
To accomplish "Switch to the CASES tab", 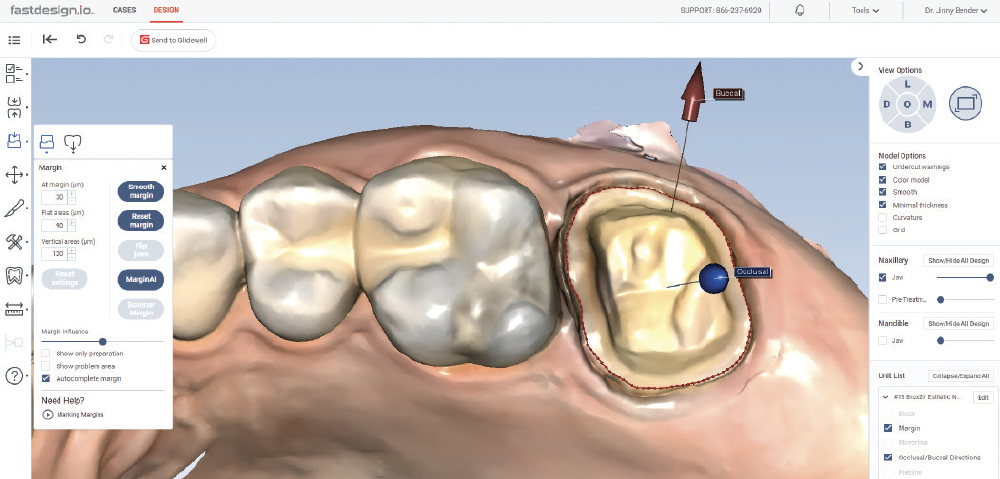I will (x=125, y=10).
